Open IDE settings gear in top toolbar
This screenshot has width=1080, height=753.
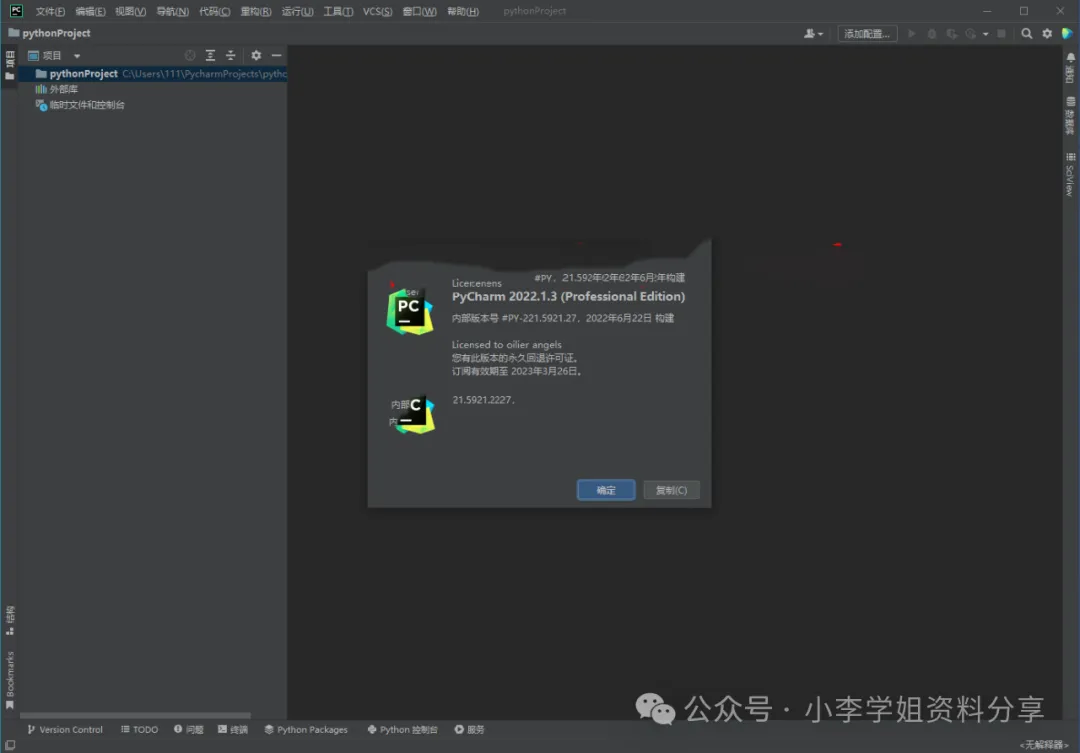click(1047, 33)
